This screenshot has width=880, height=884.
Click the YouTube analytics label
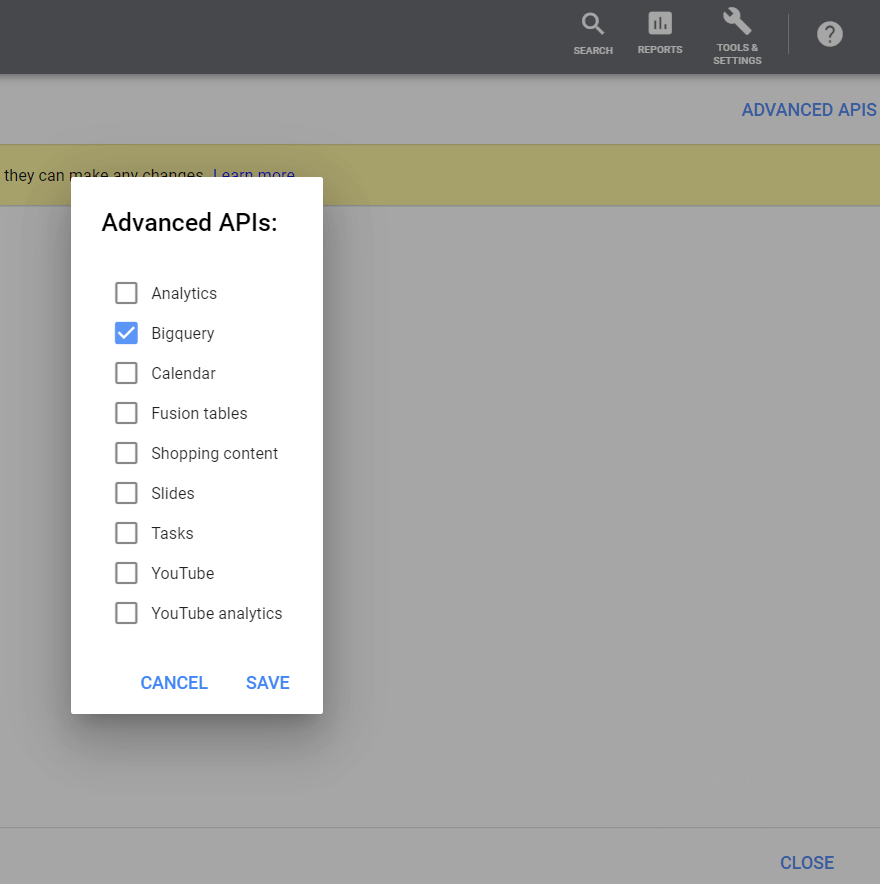[216, 614]
